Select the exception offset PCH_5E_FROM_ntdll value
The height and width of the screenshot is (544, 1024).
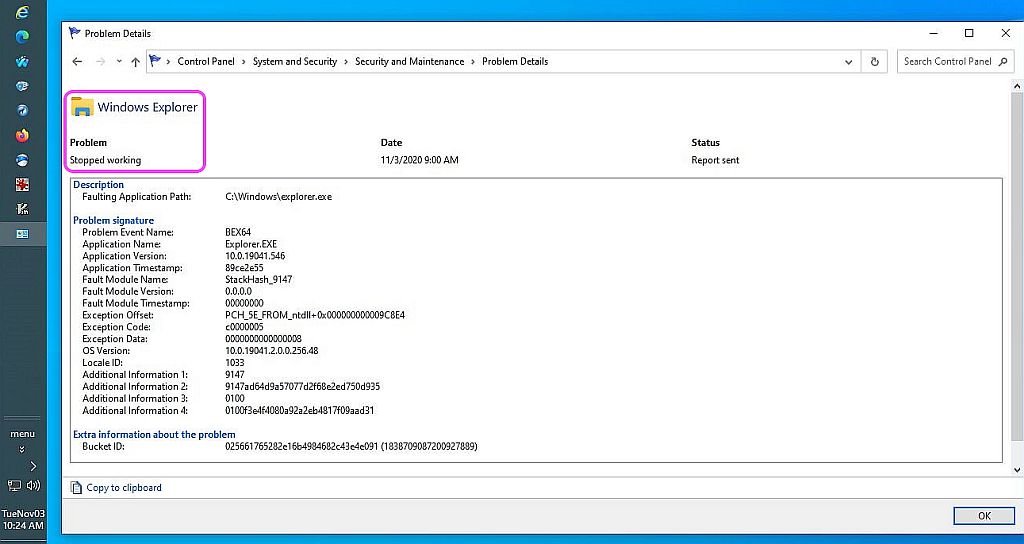coord(315,315)
